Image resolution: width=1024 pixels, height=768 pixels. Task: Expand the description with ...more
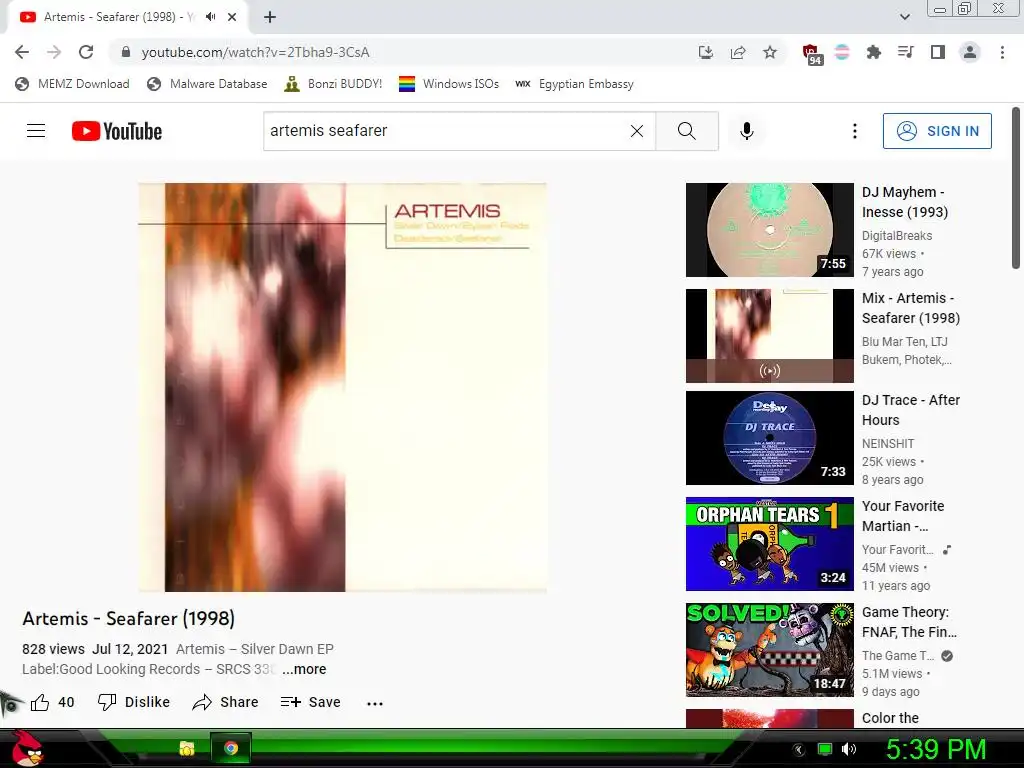304,669
